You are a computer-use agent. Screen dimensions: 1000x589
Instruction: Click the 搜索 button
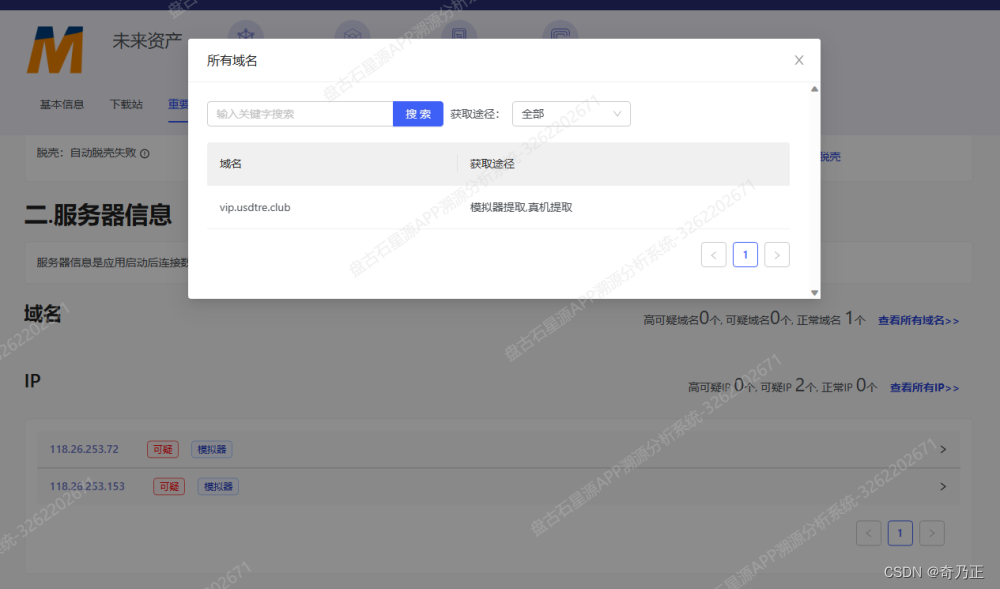pos(418,114)
